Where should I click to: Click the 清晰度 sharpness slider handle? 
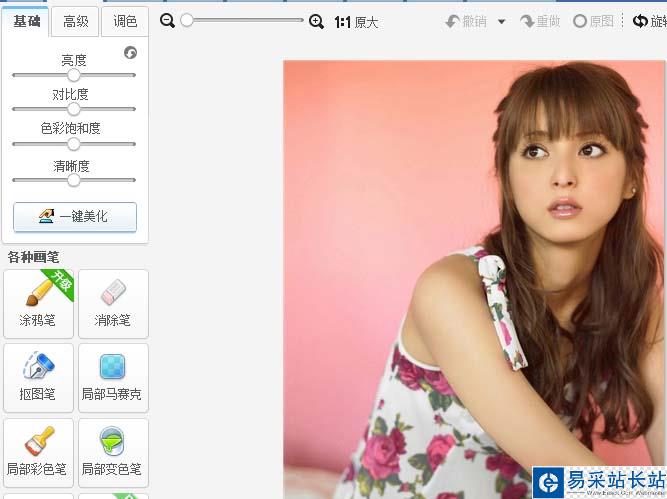pos(74,180)
